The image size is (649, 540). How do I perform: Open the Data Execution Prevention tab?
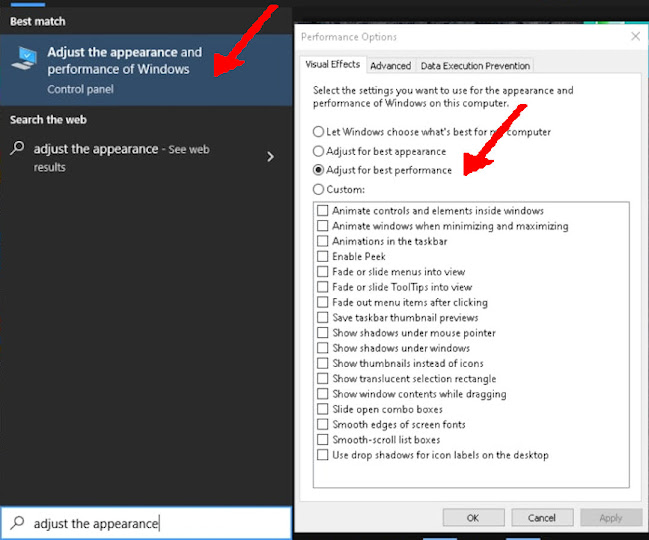tap(475, 66)
